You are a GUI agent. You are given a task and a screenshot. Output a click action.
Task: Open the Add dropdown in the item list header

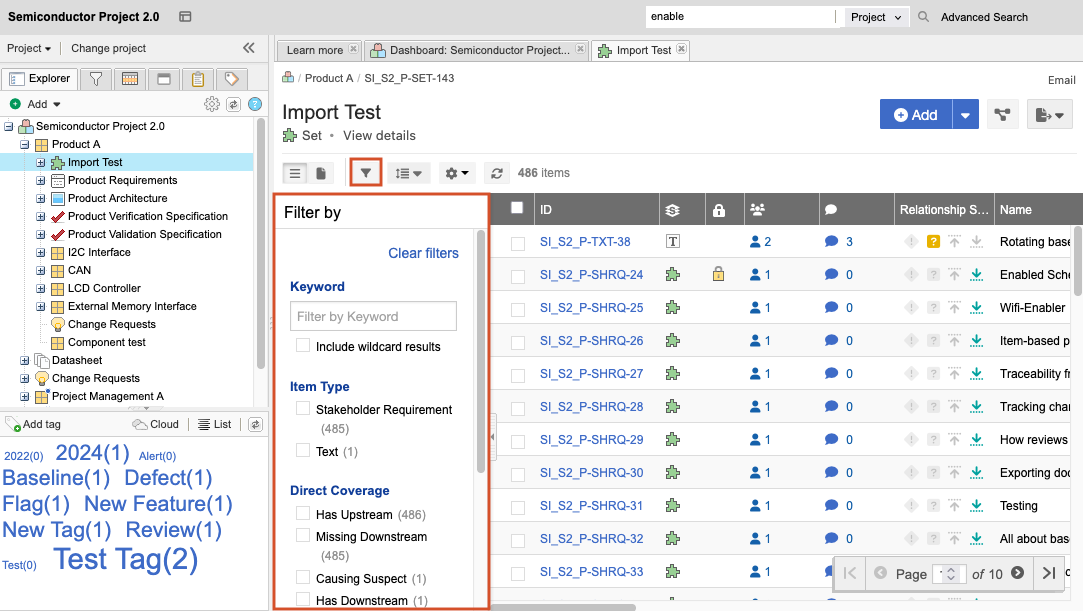coord(965,114)
